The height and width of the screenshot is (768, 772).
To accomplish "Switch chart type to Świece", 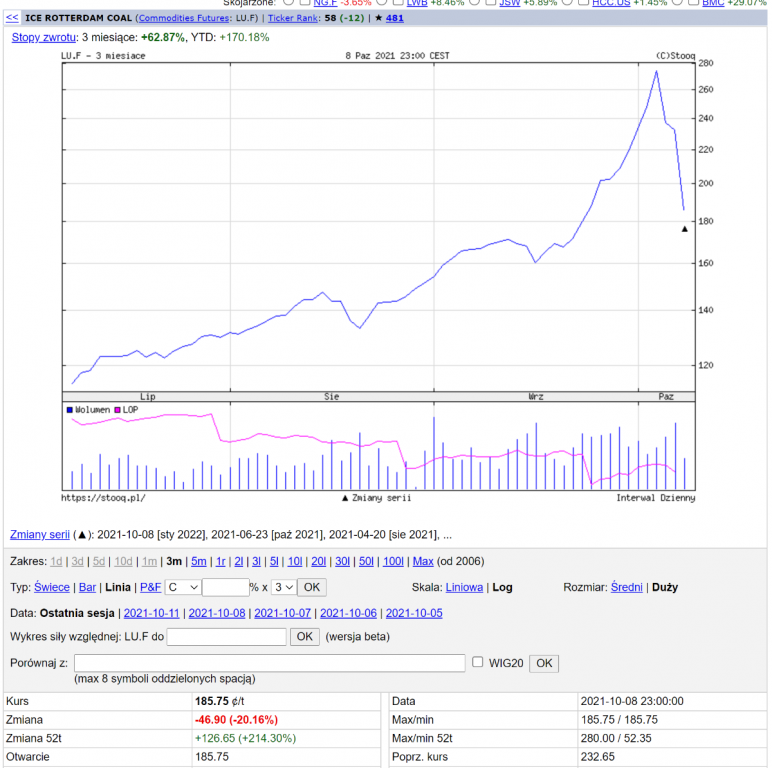I will click(x=52, y=587).
